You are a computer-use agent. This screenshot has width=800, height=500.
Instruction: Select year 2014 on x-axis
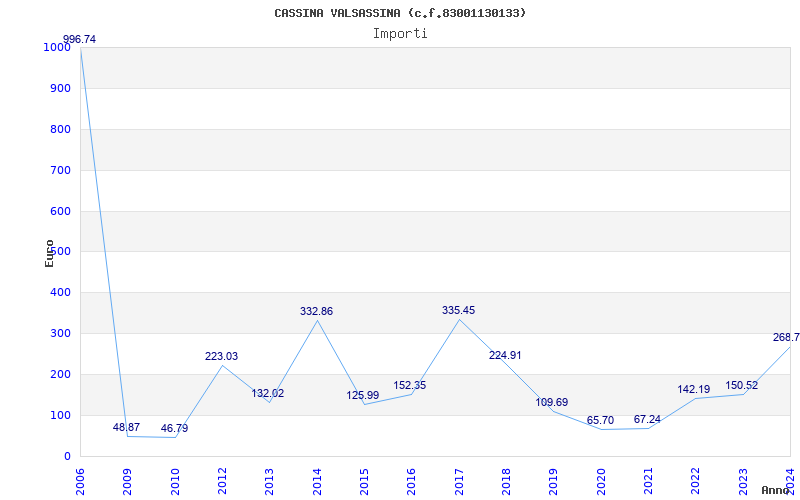click(x=317, y=482)
